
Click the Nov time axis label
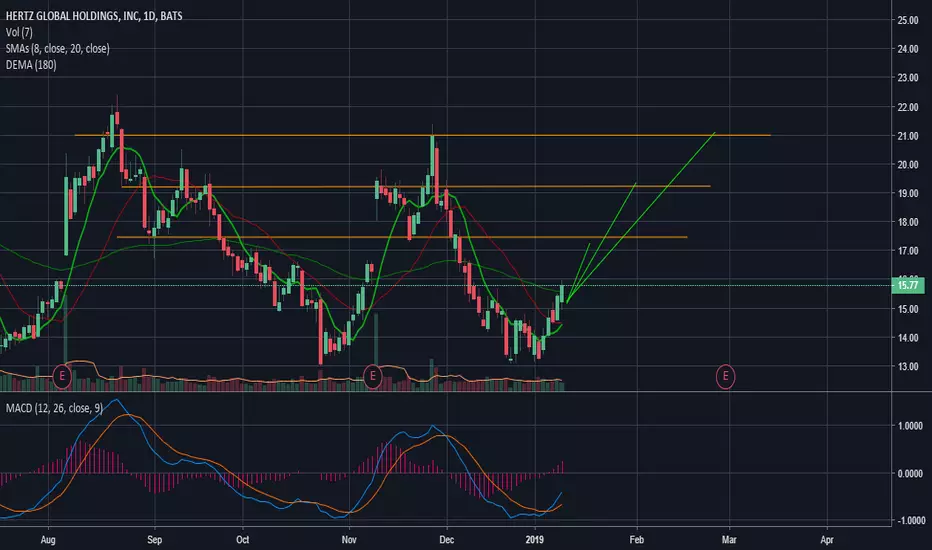[349, 540]
